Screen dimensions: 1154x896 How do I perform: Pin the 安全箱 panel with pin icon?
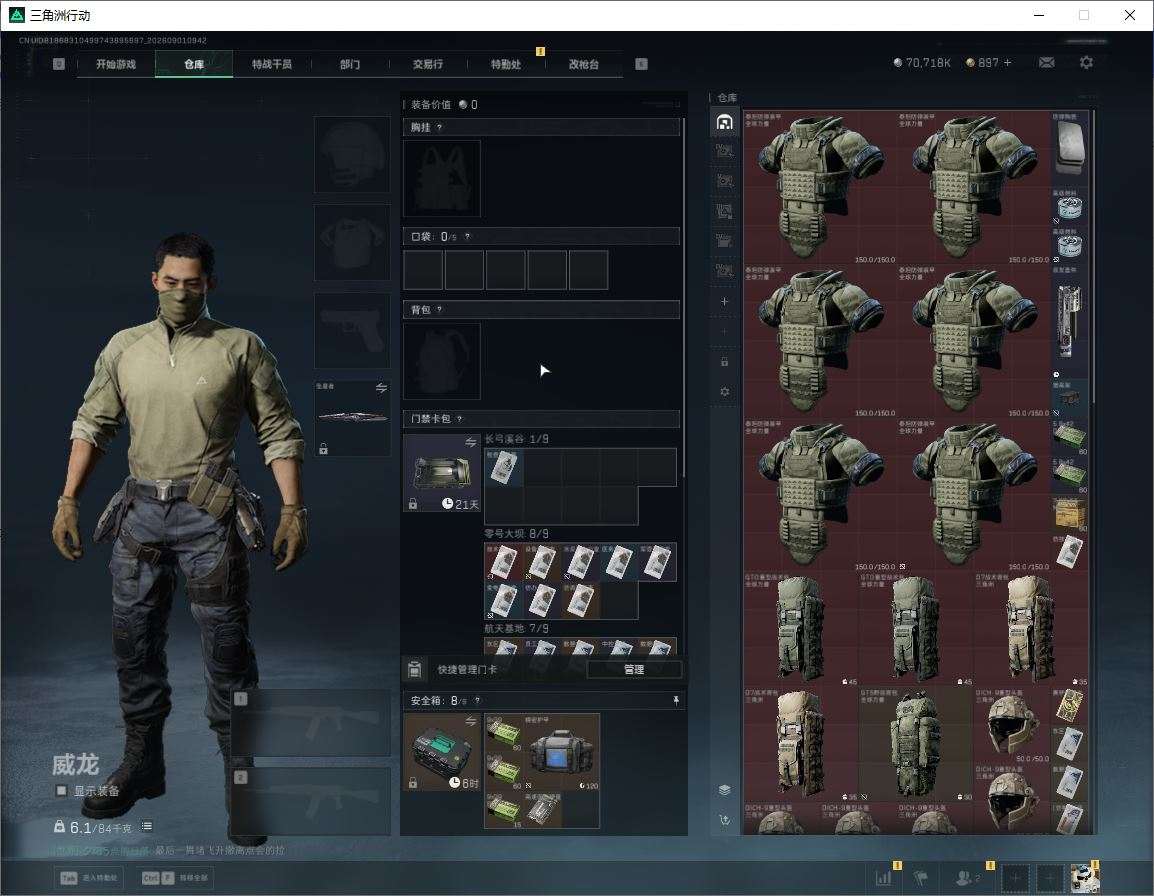click(676, 700)
